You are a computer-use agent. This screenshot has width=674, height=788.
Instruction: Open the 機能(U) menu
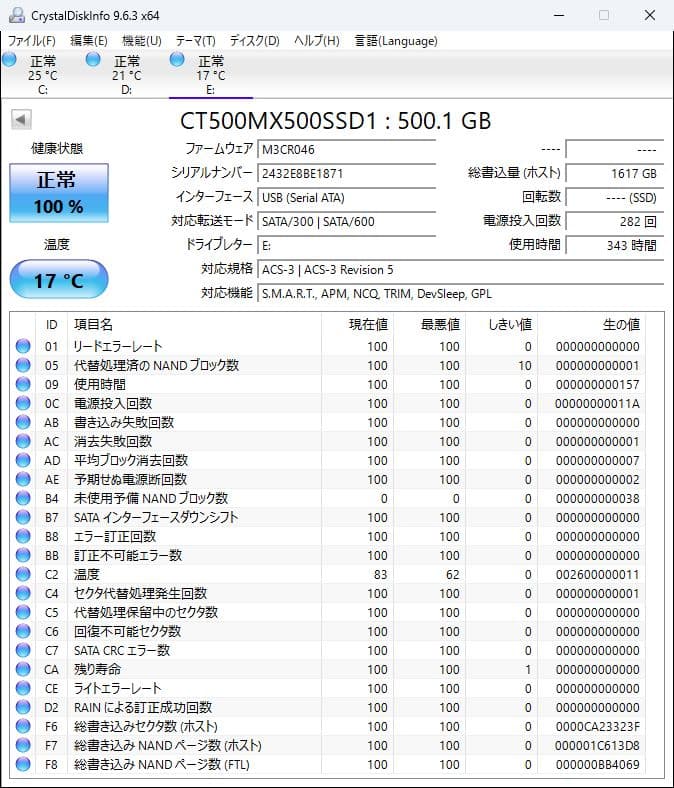142,41
